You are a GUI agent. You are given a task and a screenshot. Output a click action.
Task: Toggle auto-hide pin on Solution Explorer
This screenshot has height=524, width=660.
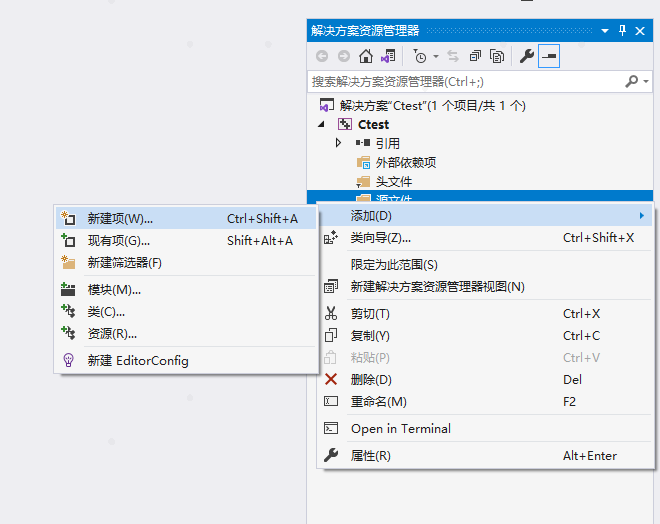point(623,31)
